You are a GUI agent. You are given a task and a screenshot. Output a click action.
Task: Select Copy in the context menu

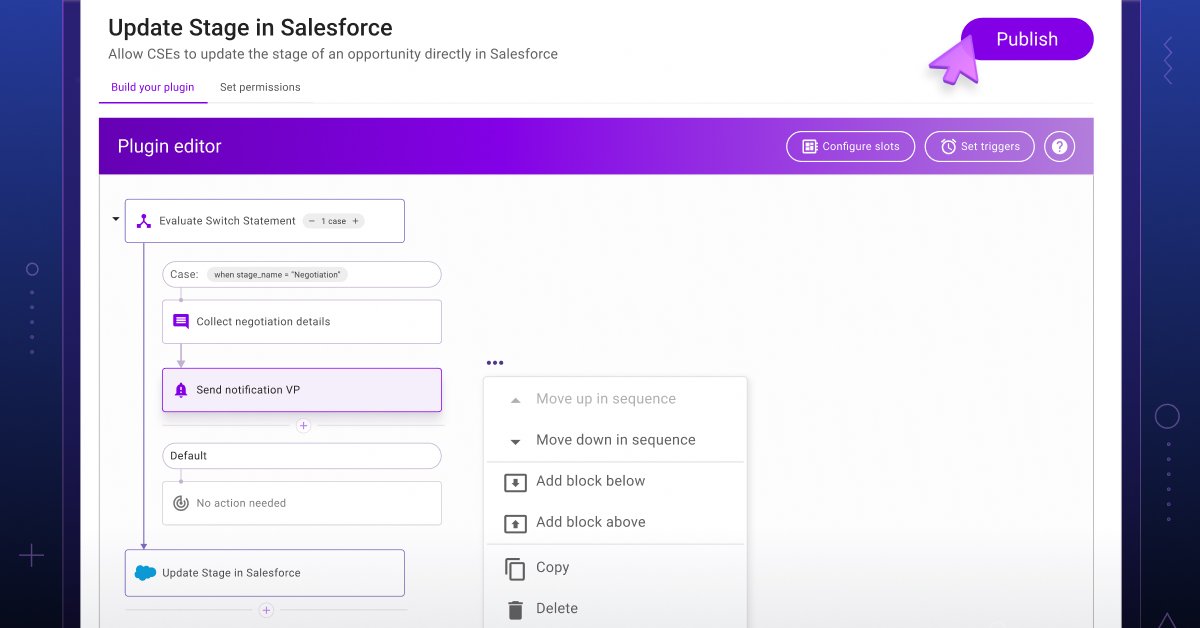552,567
